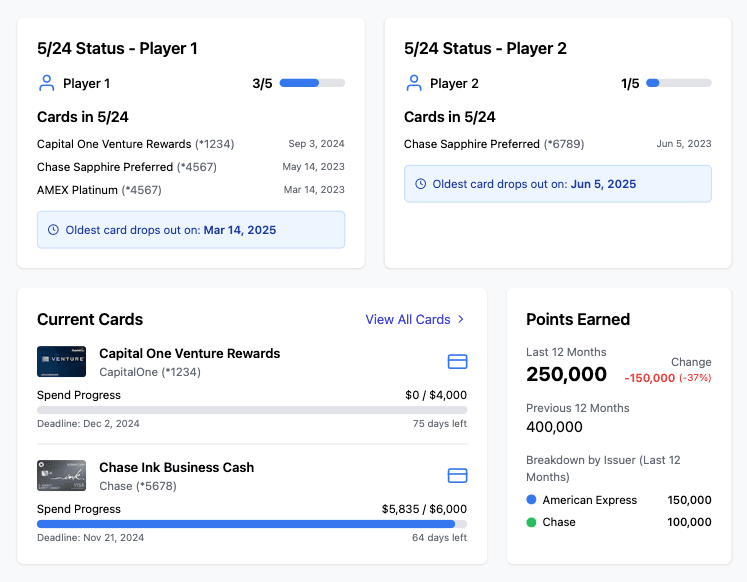The height and width of the screenshot is (582, 747).
Task: Click the 5/24 Status - Player 1 heading
Action: tap(117, 48)
